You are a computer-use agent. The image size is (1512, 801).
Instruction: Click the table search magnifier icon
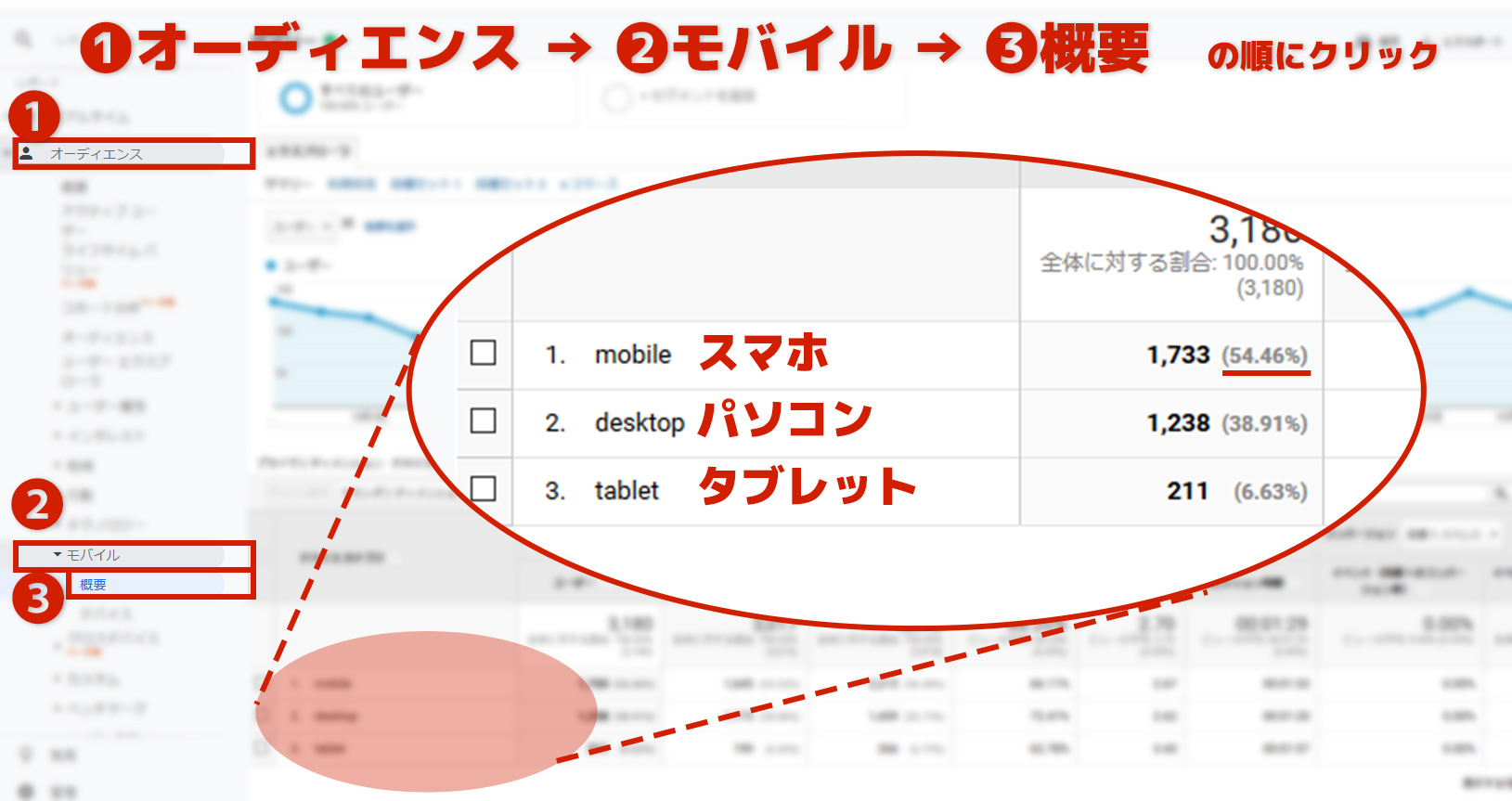point(1500,493)
